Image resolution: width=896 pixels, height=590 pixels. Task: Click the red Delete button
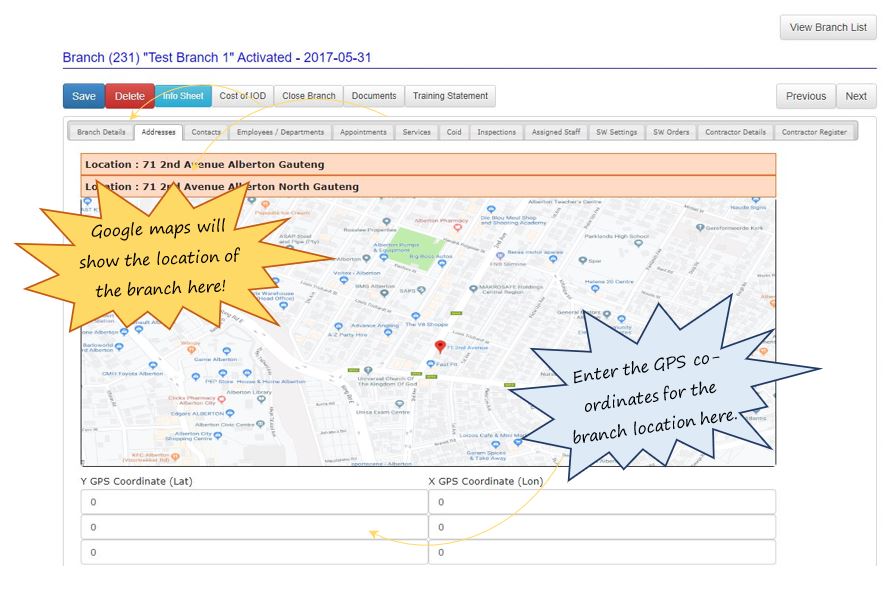(130, 96)
